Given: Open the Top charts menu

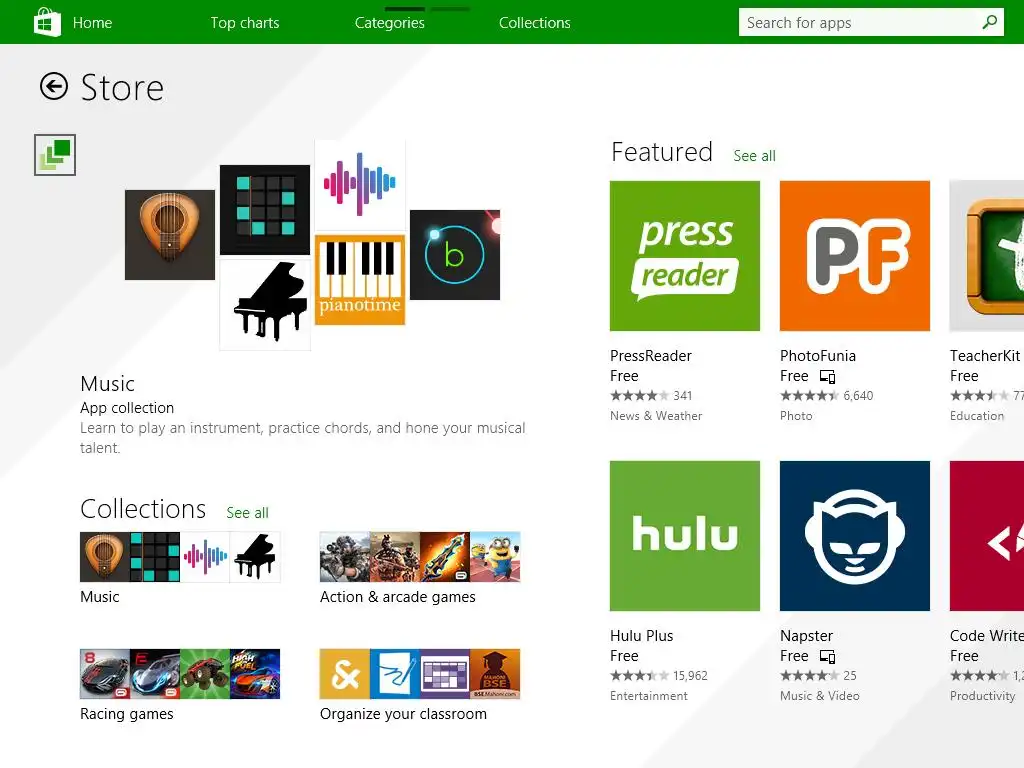Looking at the screenshot, I should pyautogui.click(x=245, y=23).
